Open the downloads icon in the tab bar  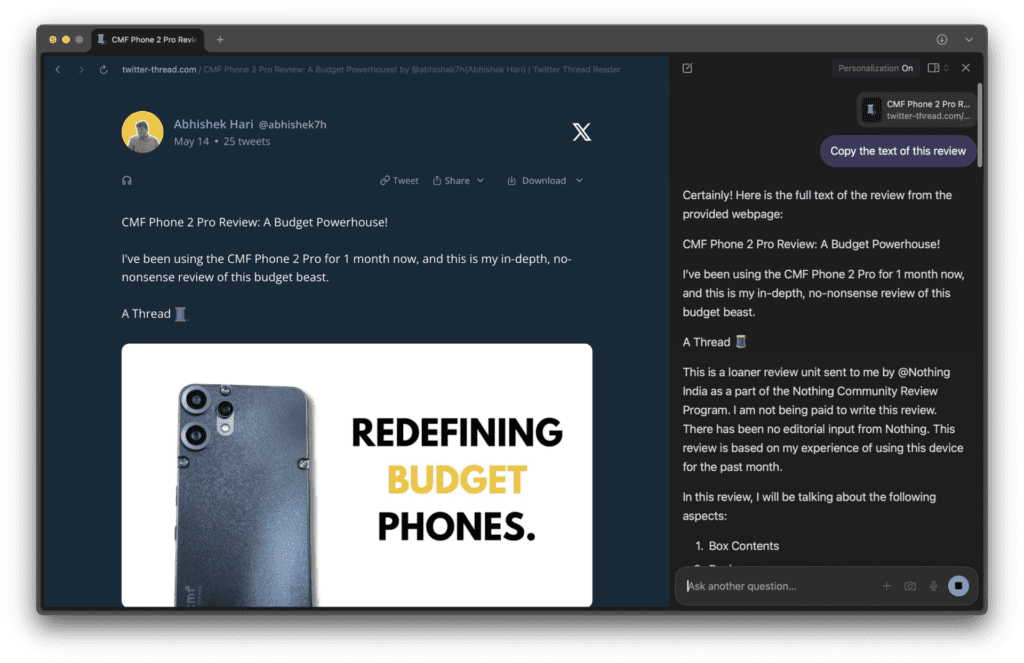click(x=942, y=40)
